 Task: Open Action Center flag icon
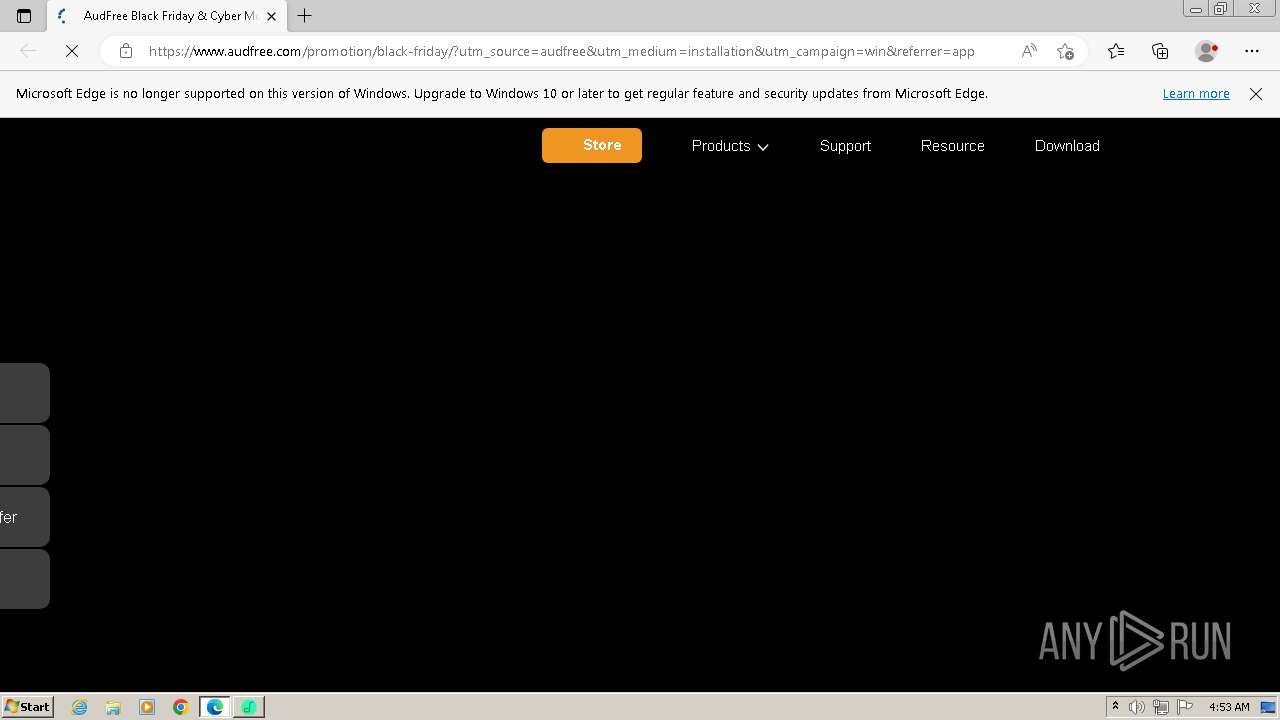(1185, 707)
